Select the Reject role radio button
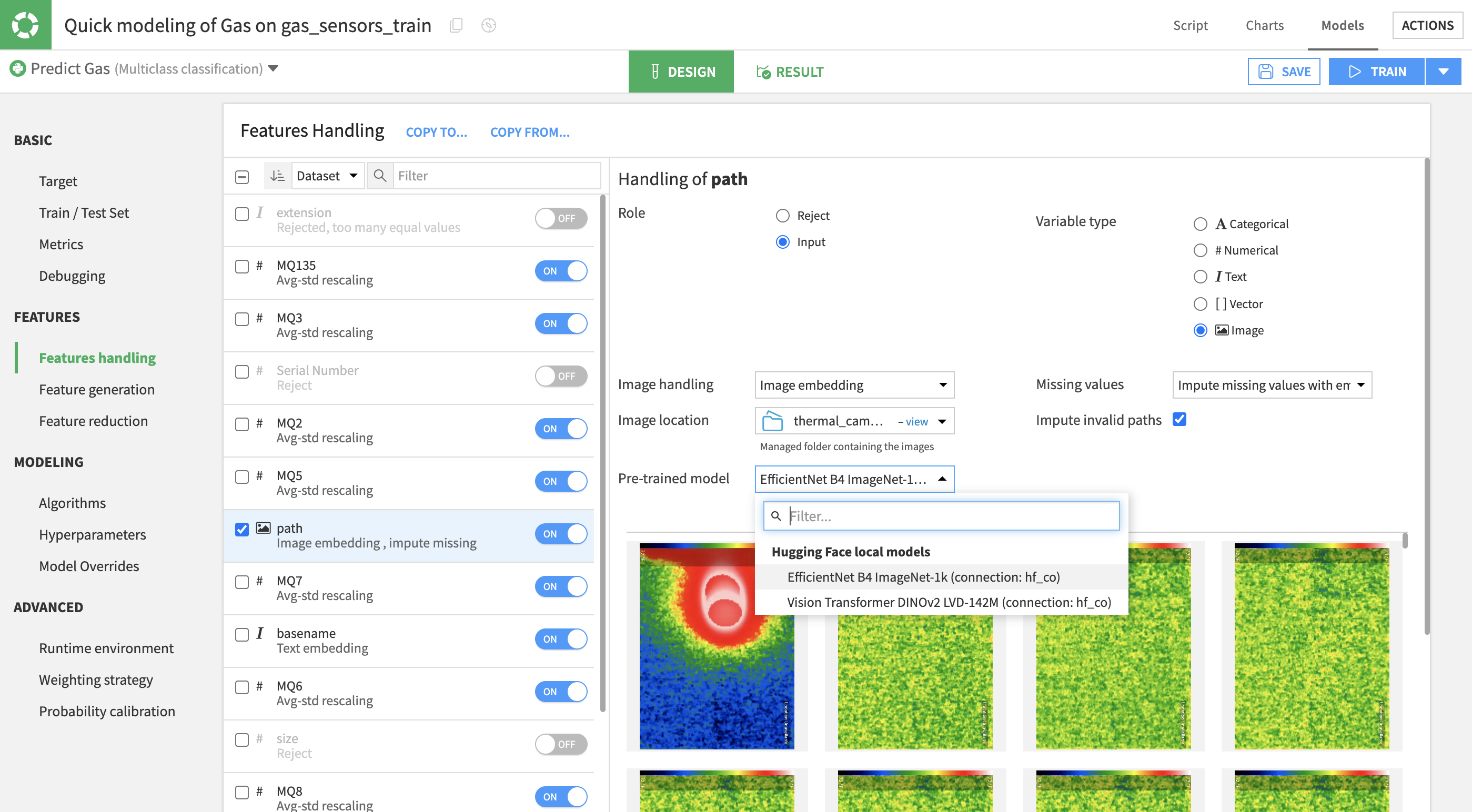The width and height of the screenshot is (1472, 812). tap(782, 216)
